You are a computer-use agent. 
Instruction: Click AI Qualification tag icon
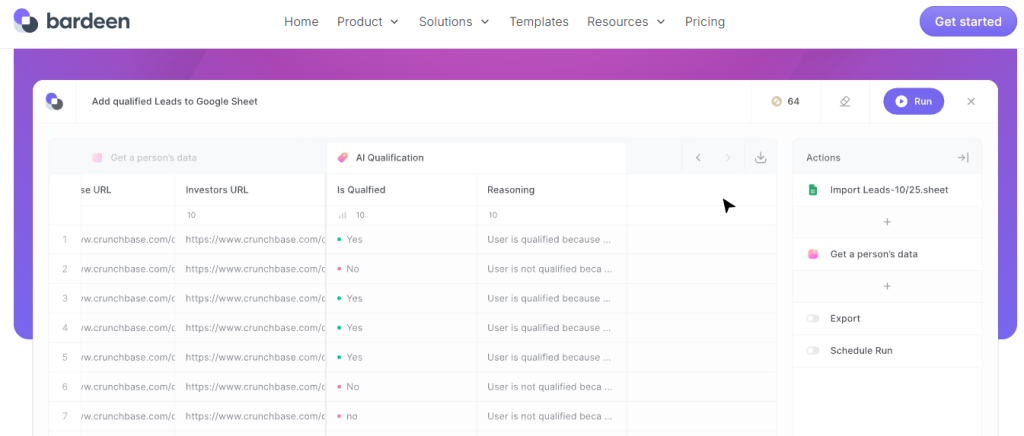pyautogui.click(x=342, y=157)
